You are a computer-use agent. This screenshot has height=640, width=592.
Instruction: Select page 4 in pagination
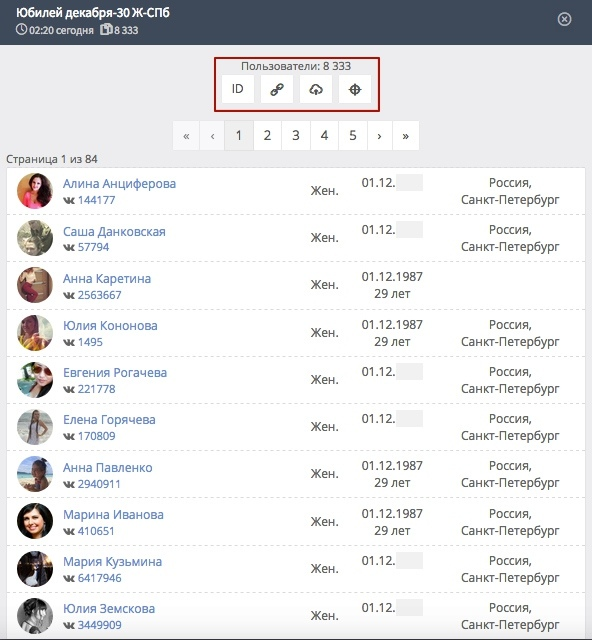click(x=324, y=136)
